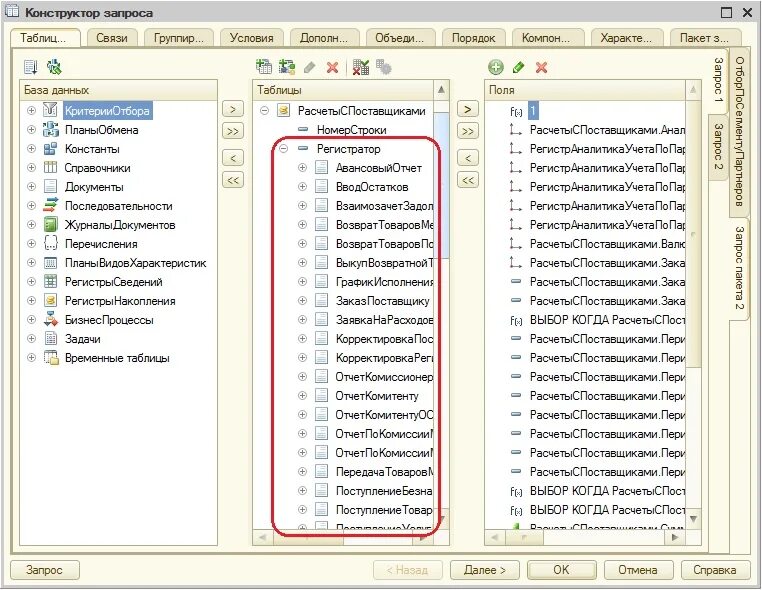Click the green pencil edit field icon above Поля
762x590 pixels.
(519, 67)
